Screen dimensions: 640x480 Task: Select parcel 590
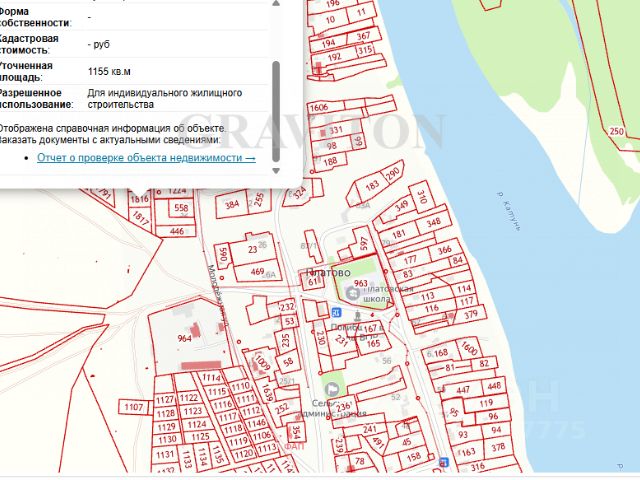pos(223,253)
